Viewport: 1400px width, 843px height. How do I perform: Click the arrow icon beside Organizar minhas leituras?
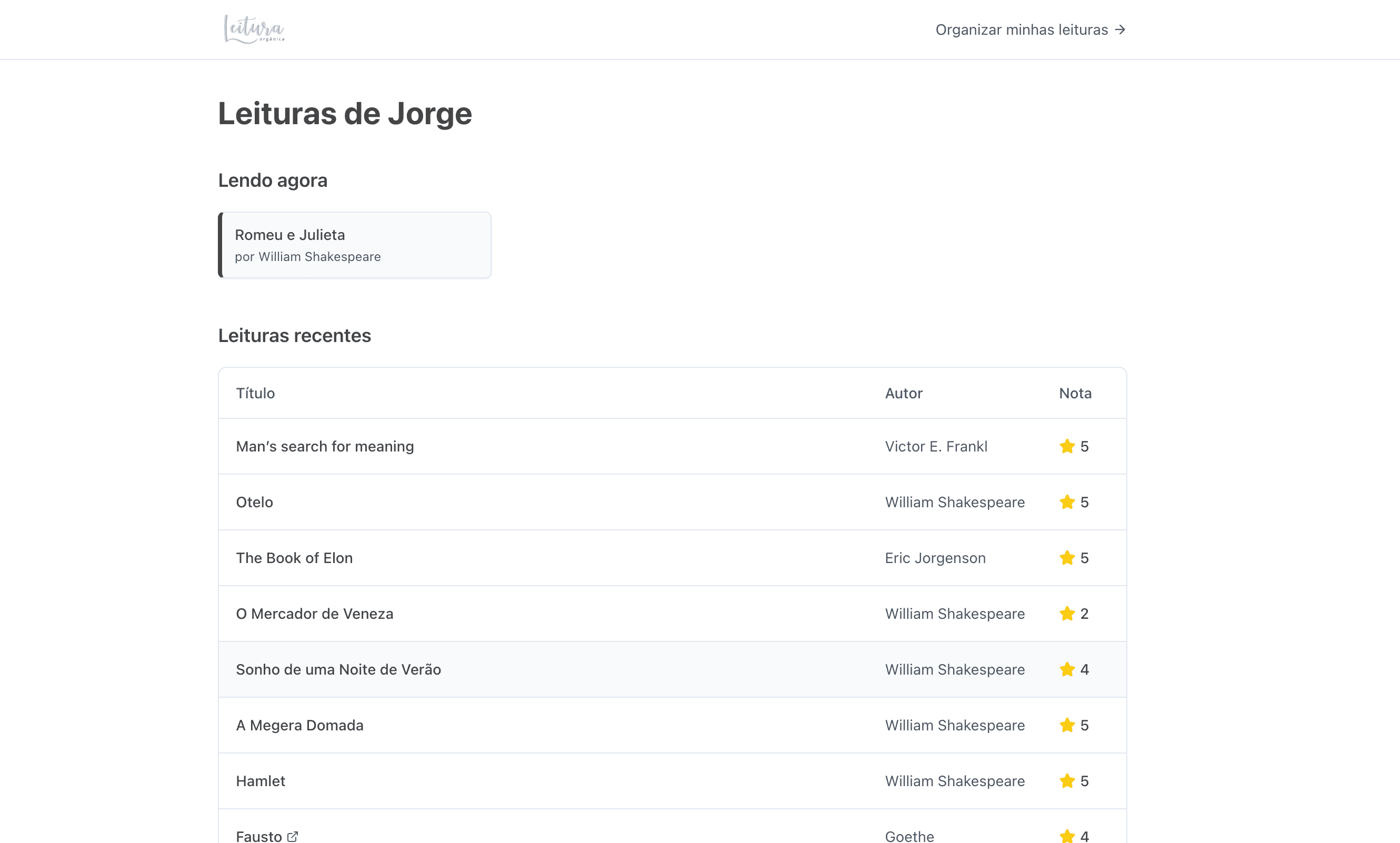(1120, 29)
